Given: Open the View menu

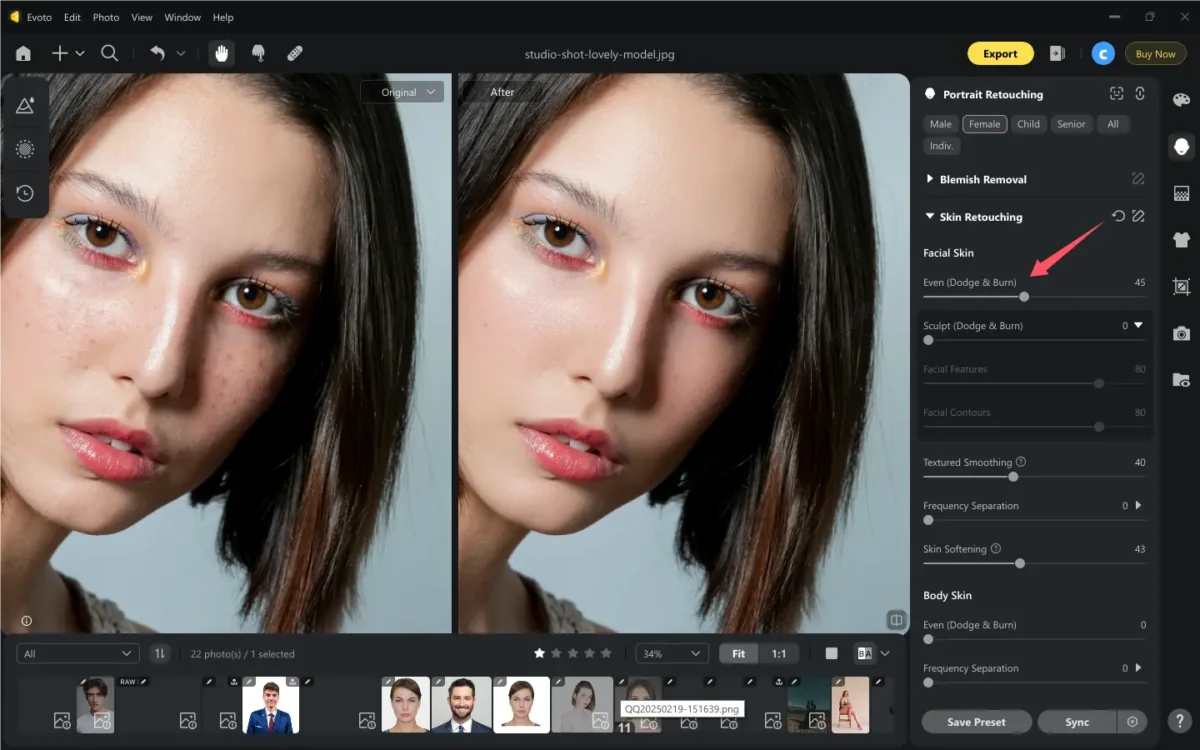Looking at the screenshot, I should click(x=142, y=17).
